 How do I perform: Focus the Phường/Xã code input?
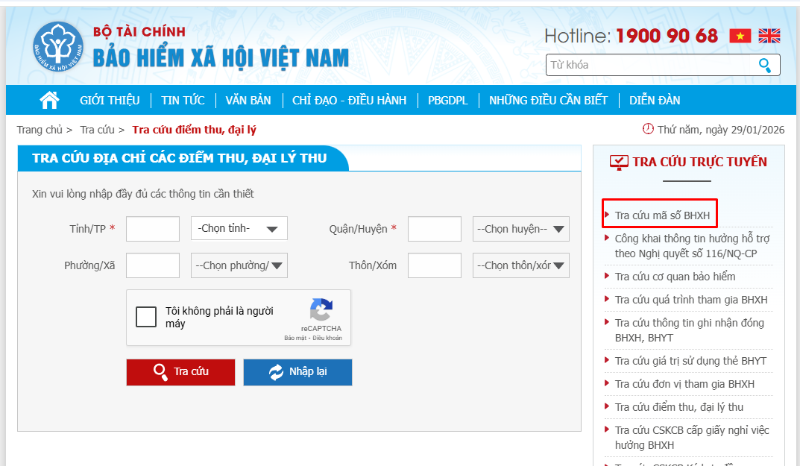pyautogui.click(x=153, y=265)
